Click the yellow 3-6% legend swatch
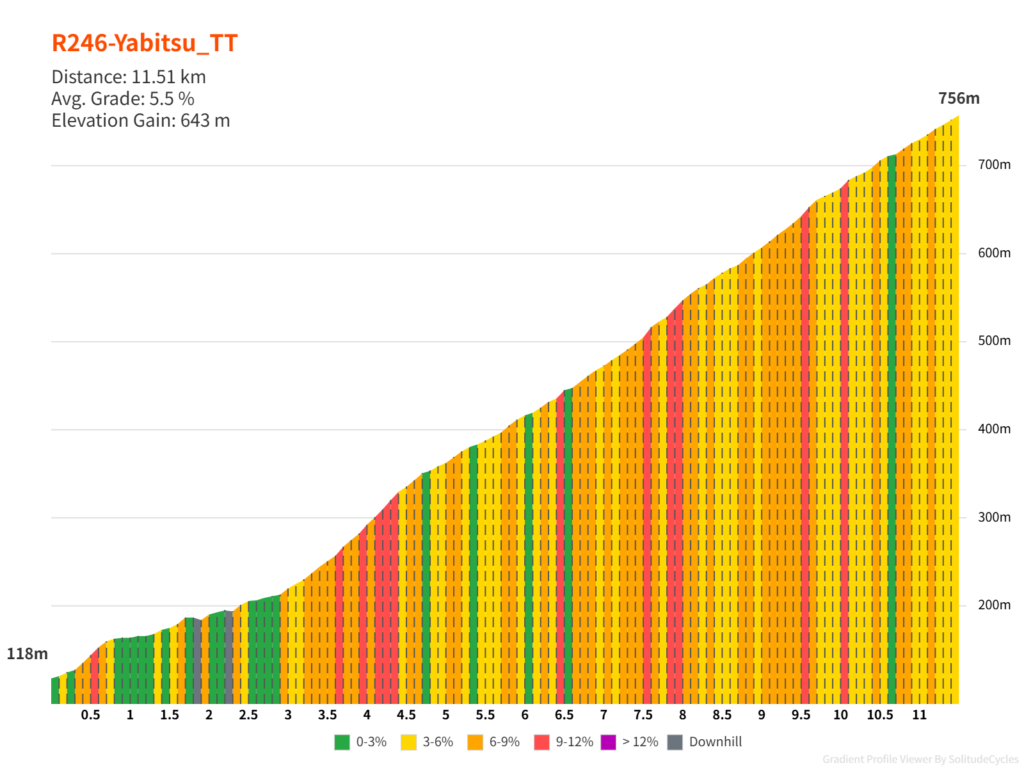Screen dimensions: 1024x768 [x=408, y=742]
